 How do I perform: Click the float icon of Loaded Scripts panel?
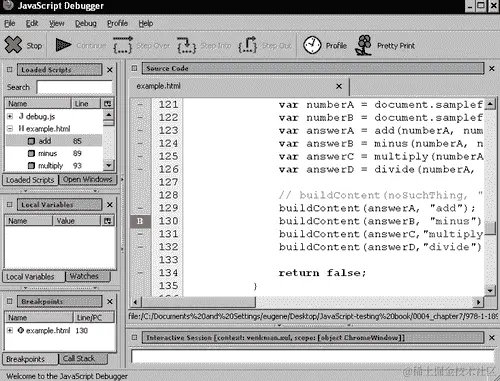click(x=9, y=69)
